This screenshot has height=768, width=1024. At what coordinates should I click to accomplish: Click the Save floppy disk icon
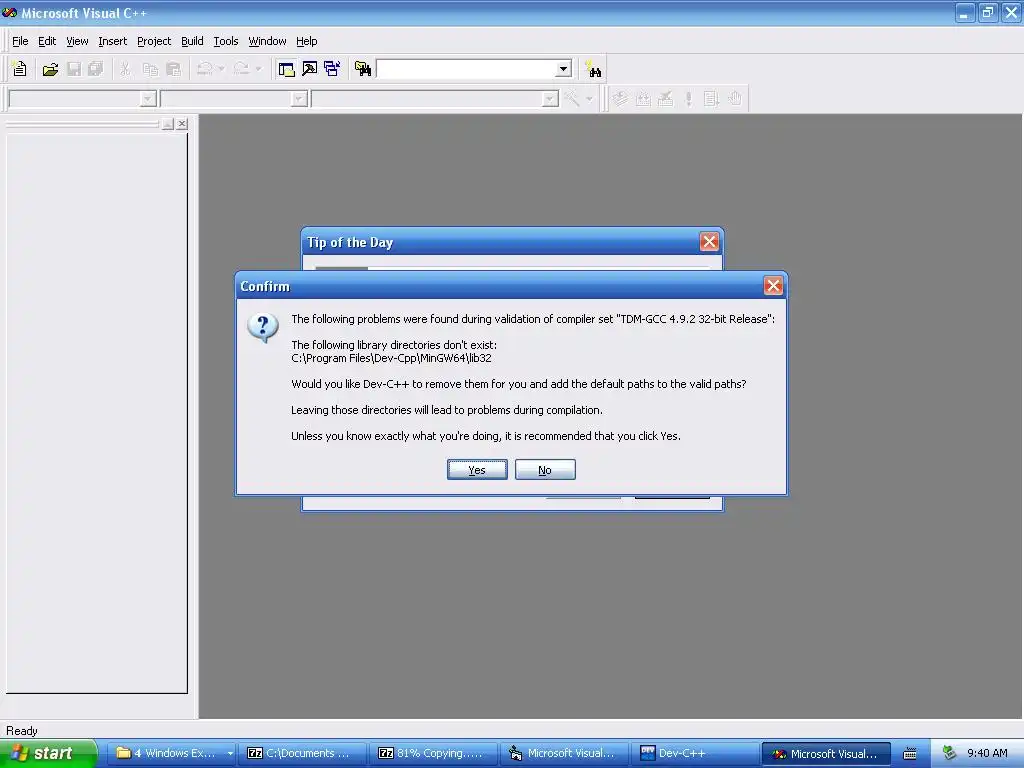74,69
